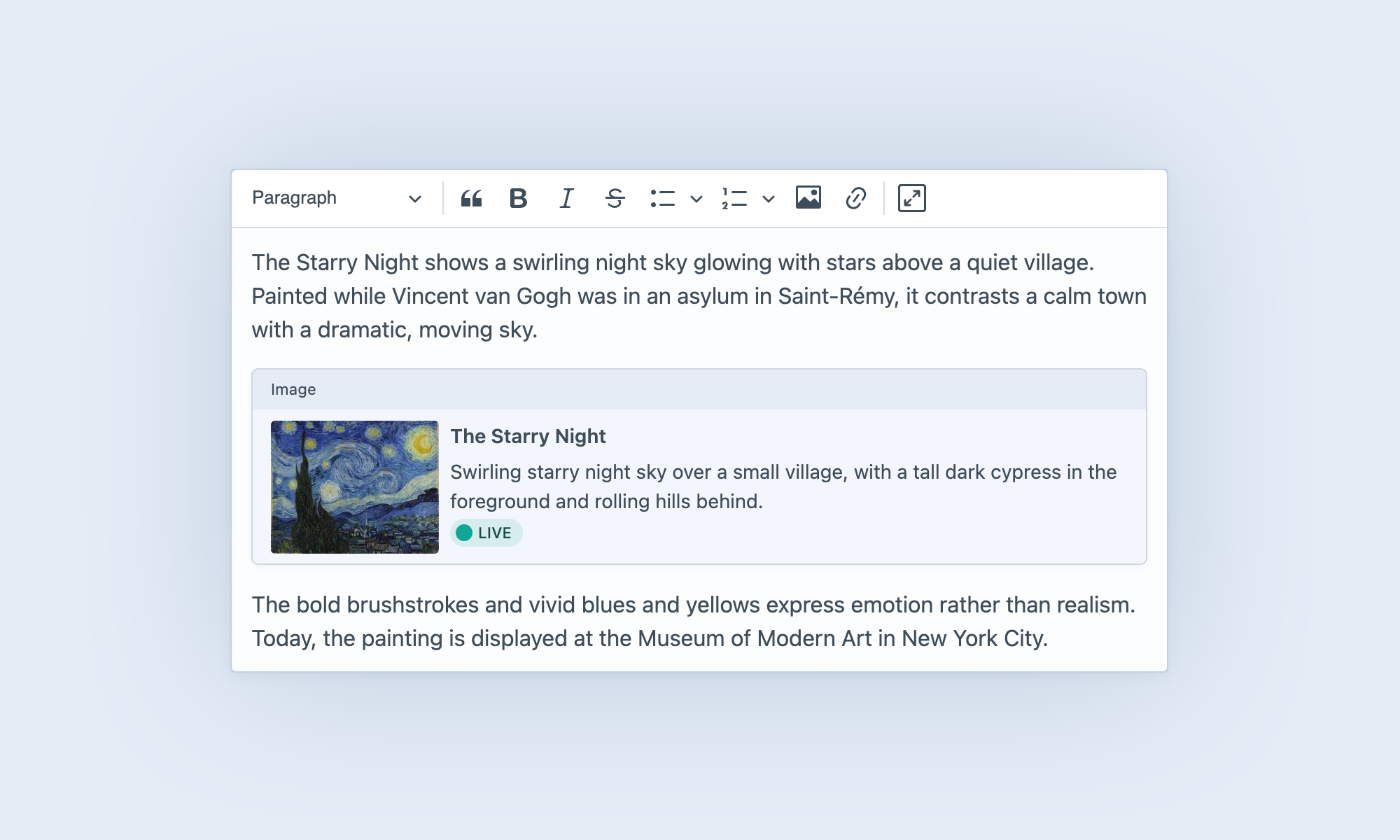Create a numbered list

[734, 199]
